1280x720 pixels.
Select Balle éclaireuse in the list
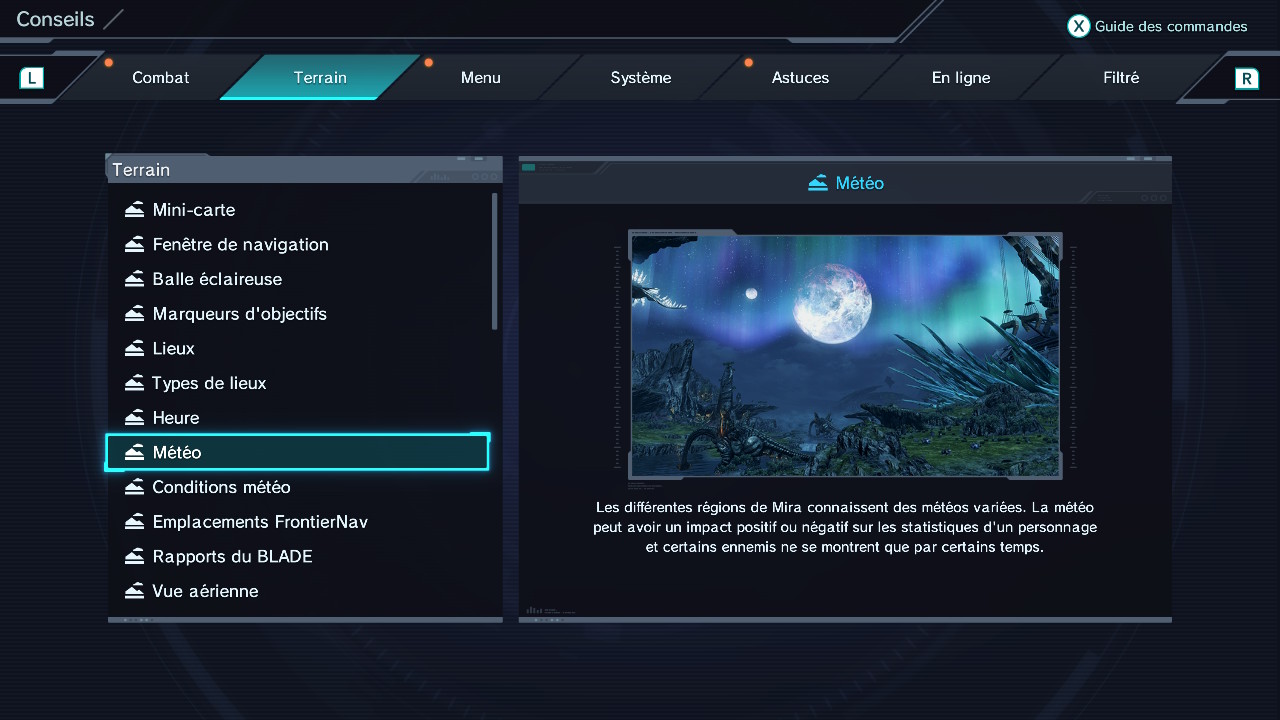click(298, 279)
